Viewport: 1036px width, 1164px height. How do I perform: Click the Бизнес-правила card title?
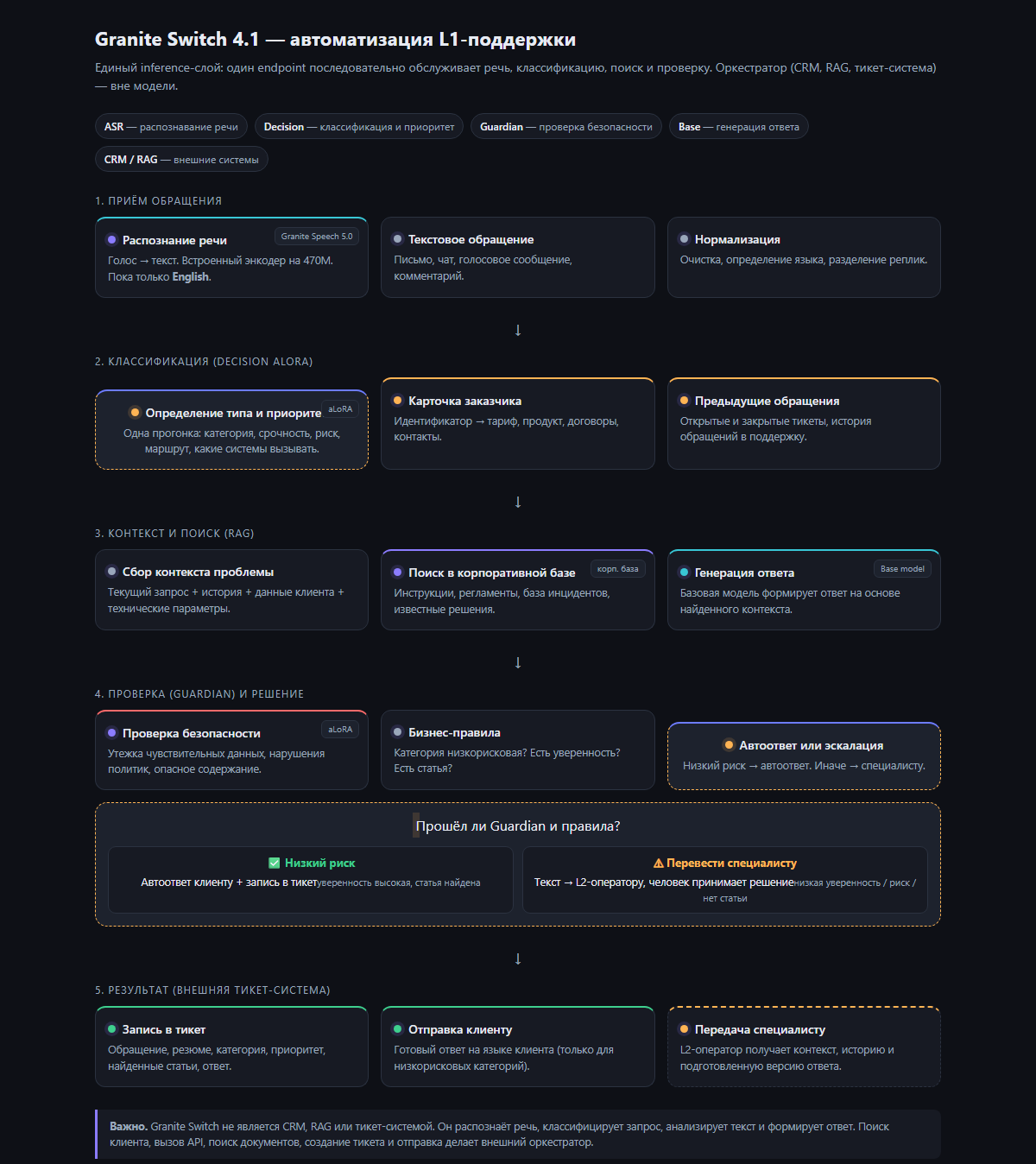point(454,732)
